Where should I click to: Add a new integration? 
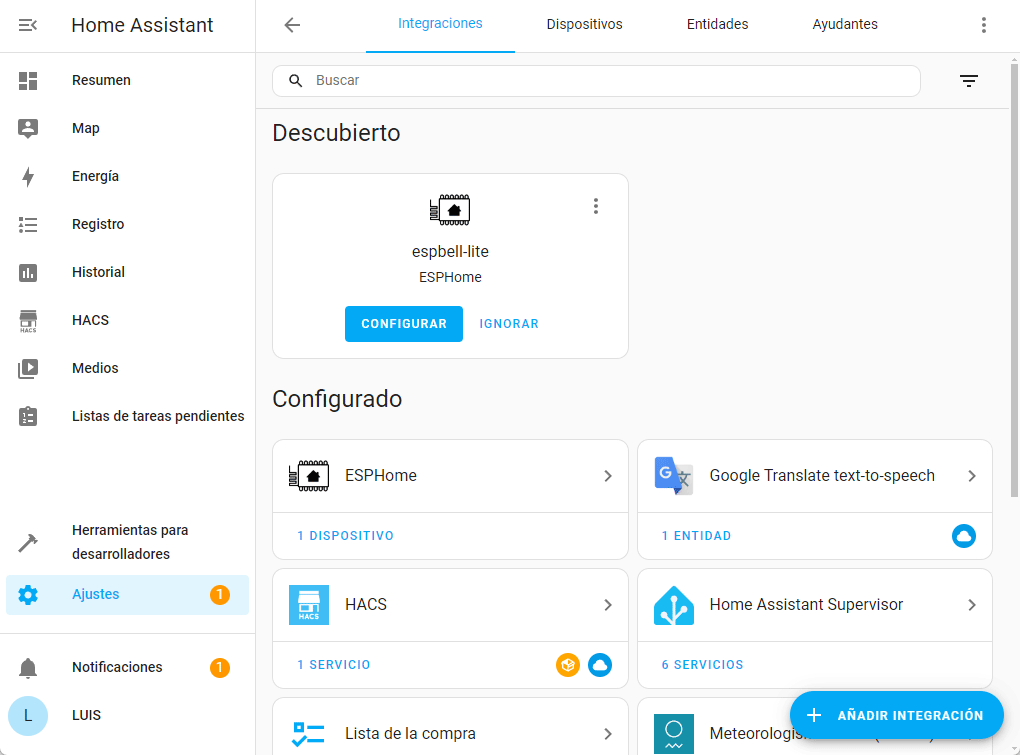point(896,715)
